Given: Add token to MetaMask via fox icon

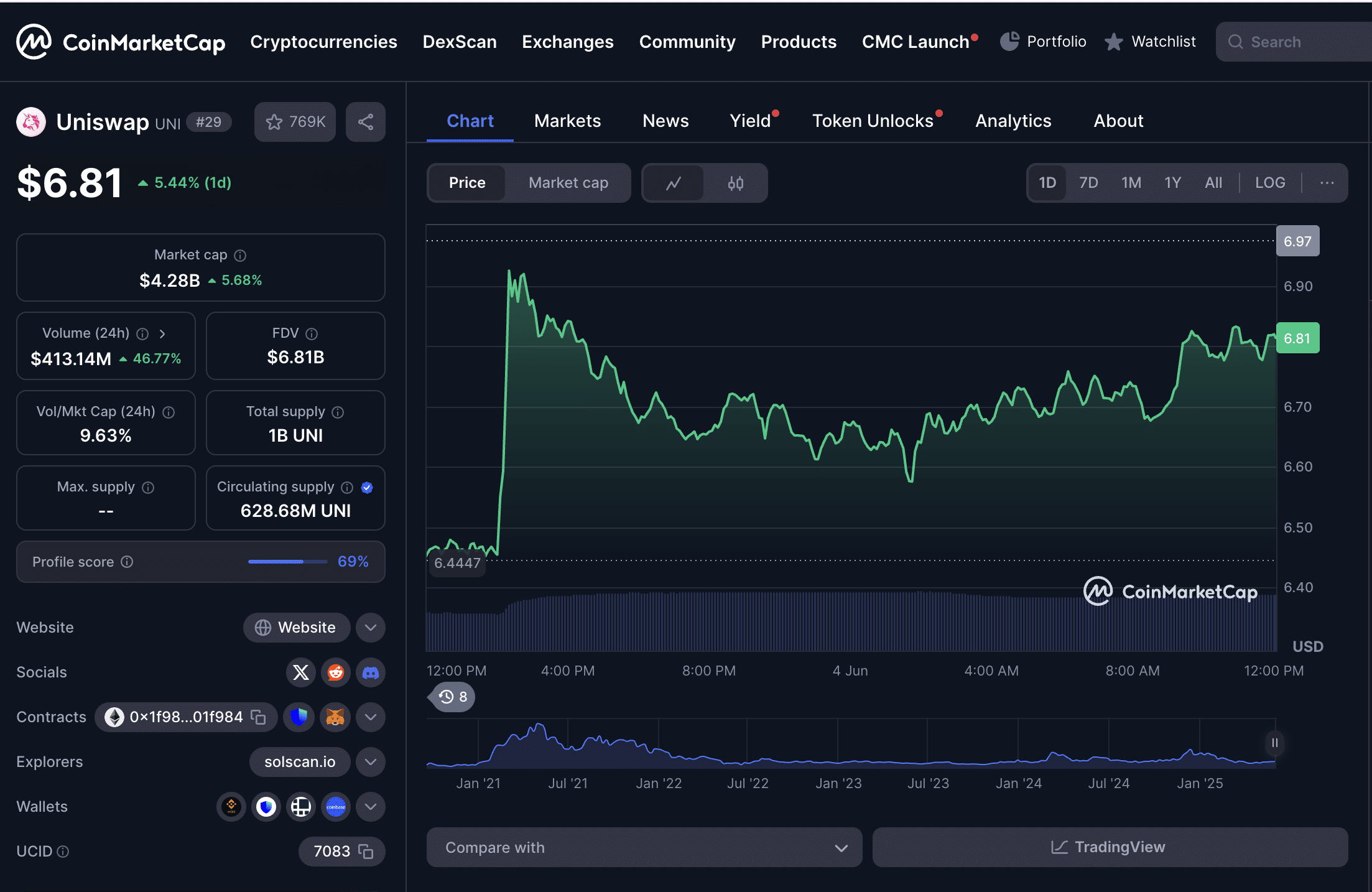Looking at the screenshot, I should click(x=335, y=717).
